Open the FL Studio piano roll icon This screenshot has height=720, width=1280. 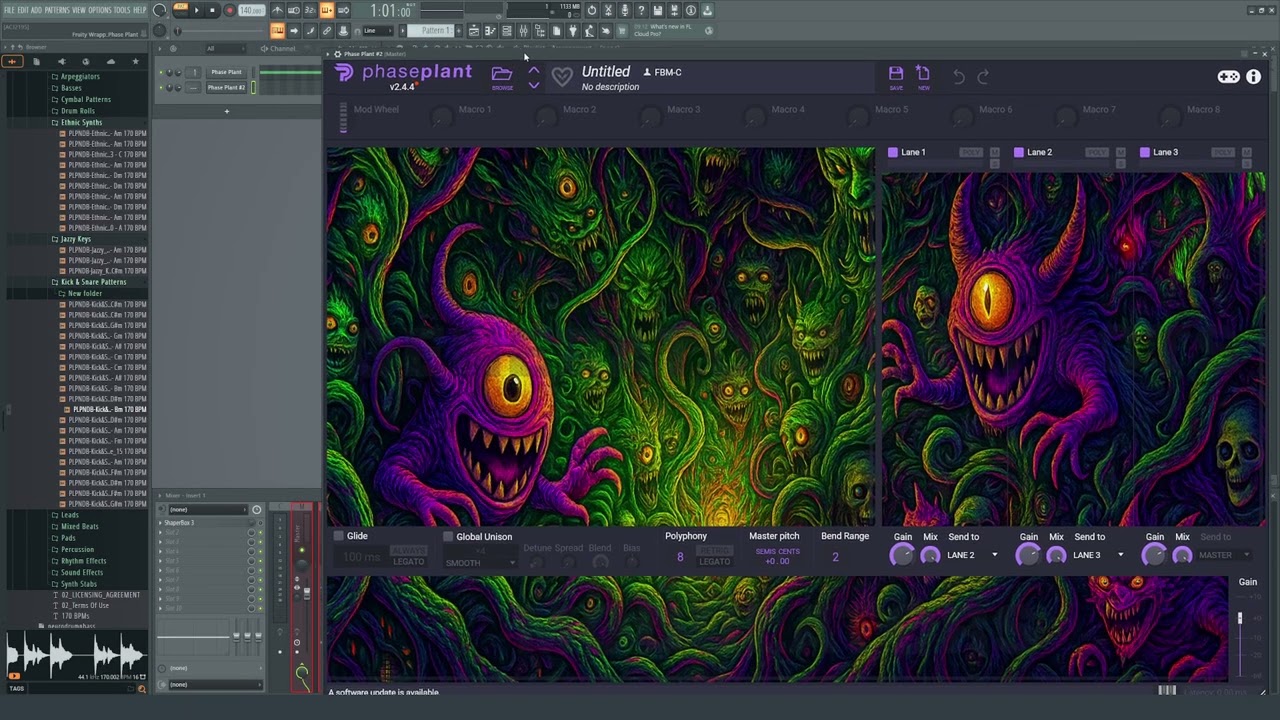tap(490, 31)
